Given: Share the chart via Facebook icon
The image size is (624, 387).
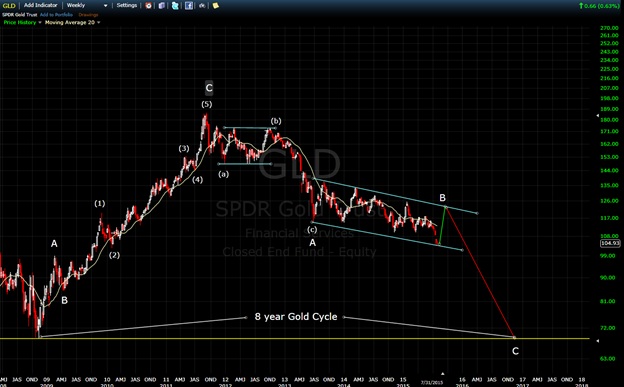Looking at the screenshot, I should [189, 6].
